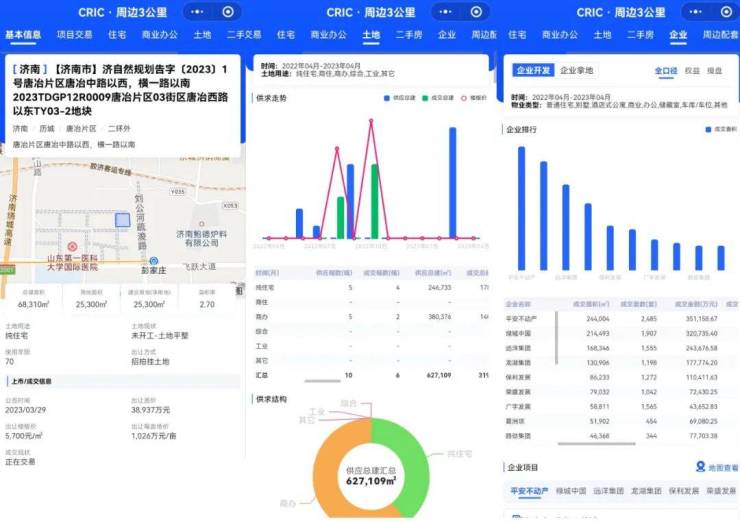This screenshot has width=740, height=522.
Task: Open 项目交易 tab
Action: click(x=75, y=34)
